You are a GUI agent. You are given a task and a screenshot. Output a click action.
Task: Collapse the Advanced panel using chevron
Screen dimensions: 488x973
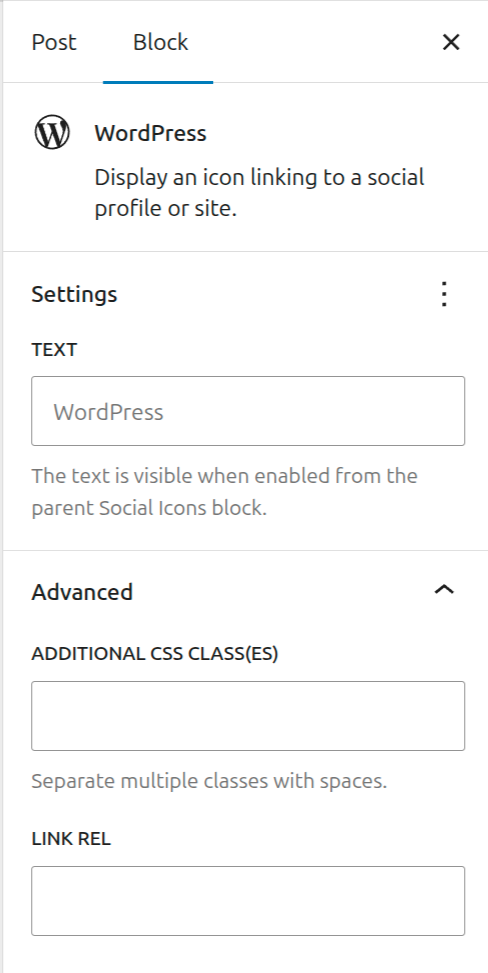tap(444, 590)
